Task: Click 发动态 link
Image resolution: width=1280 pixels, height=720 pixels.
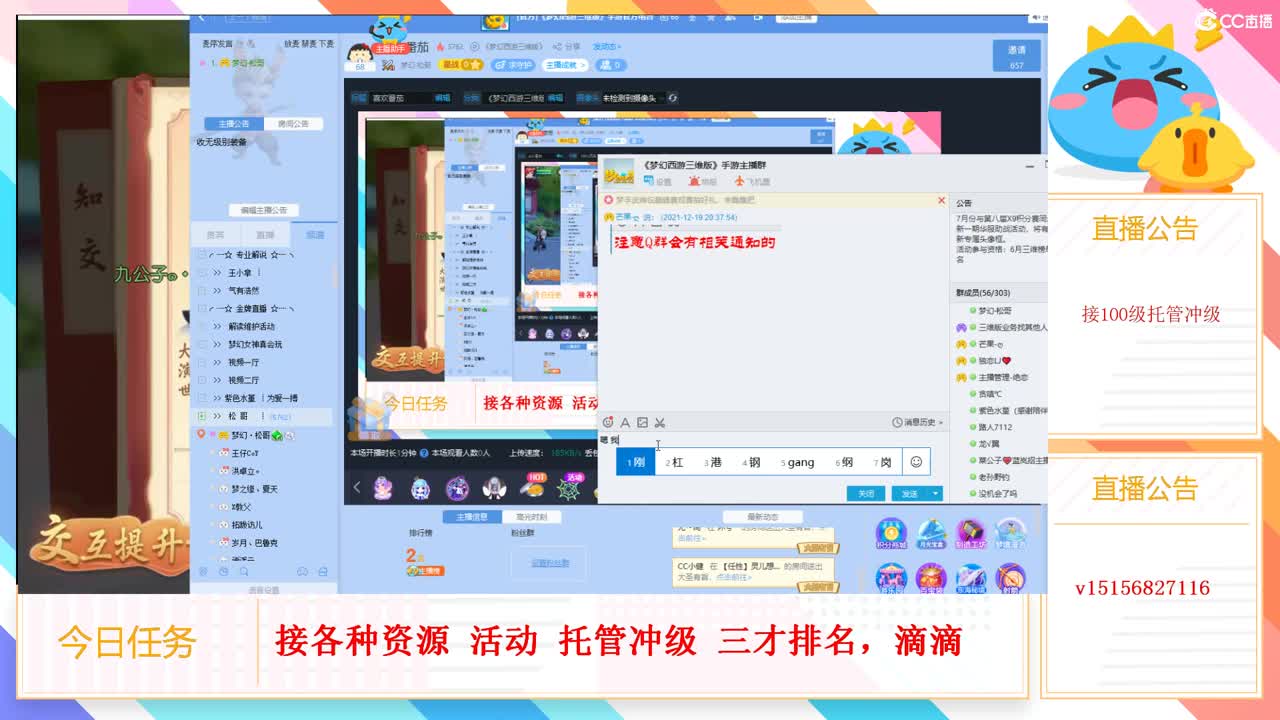Action: click(x=606, y=46)
